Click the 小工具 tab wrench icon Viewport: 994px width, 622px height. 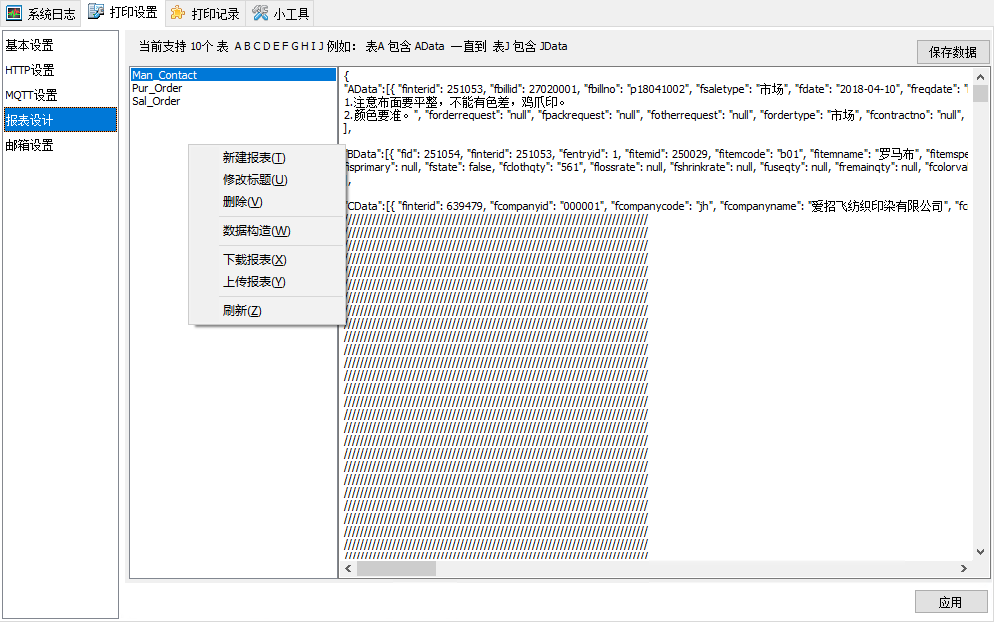[260, 13]
